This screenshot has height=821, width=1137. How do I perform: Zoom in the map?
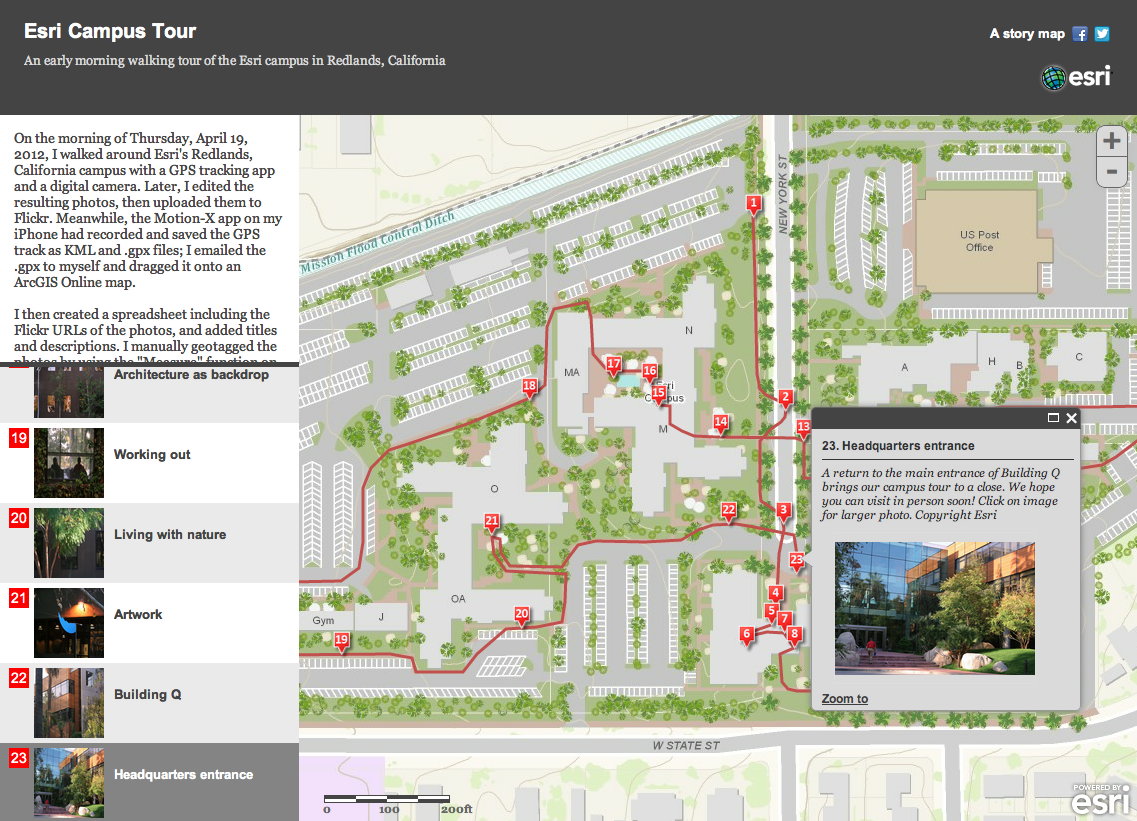(x=1111, y=141)
